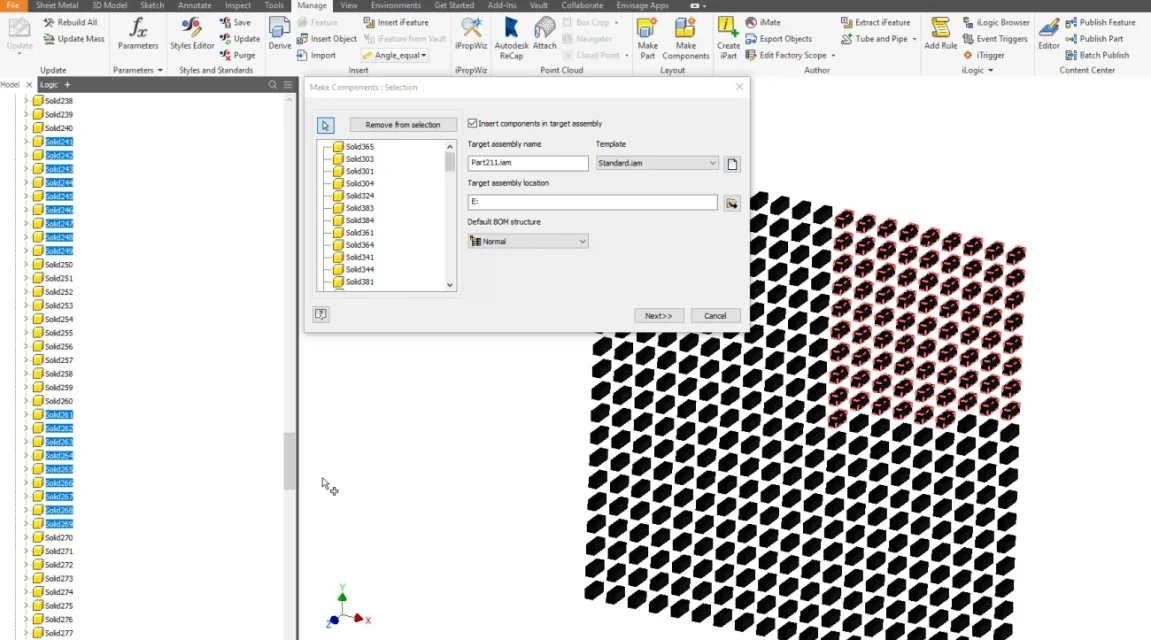
Task: Open Edit Factory Scope dropdown arrow
Action: click(x=833, y=56)
